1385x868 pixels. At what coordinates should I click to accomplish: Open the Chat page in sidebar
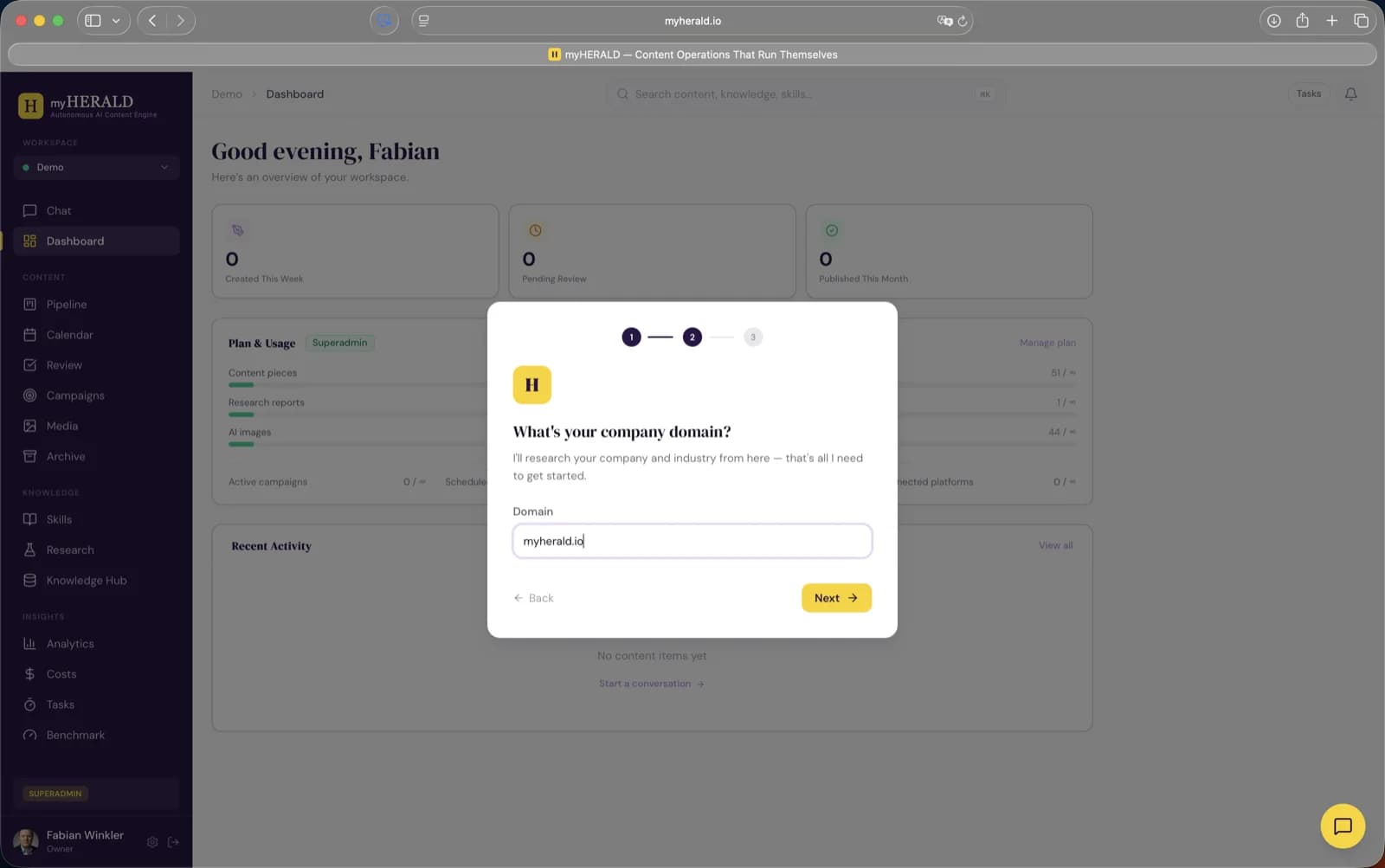pos(96,210)
